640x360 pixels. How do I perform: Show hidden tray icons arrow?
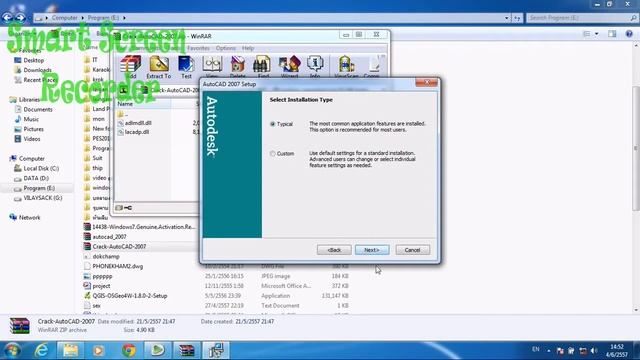tap(549, 351)
